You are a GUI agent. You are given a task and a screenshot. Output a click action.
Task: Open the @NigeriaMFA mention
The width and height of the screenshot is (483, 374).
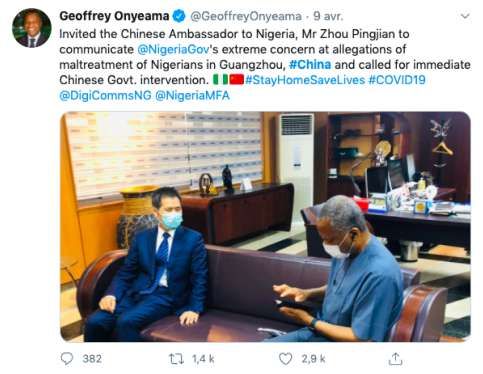(192, 96)
